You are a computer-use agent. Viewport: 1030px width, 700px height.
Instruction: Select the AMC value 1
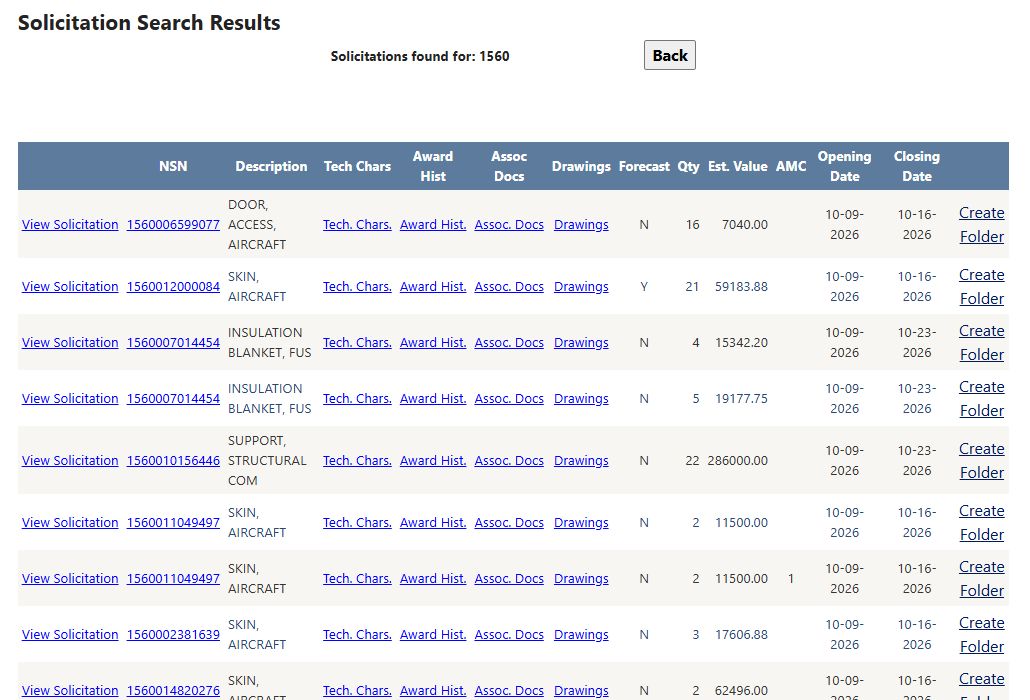pos(791,579)
